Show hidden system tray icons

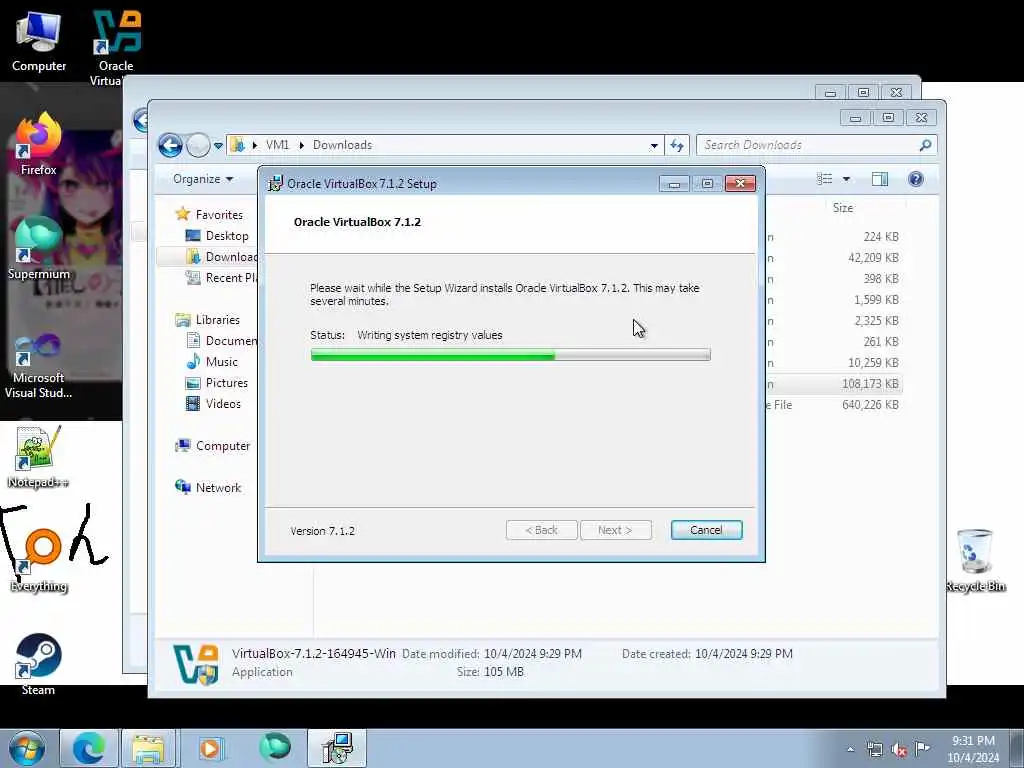coord(850,749)
